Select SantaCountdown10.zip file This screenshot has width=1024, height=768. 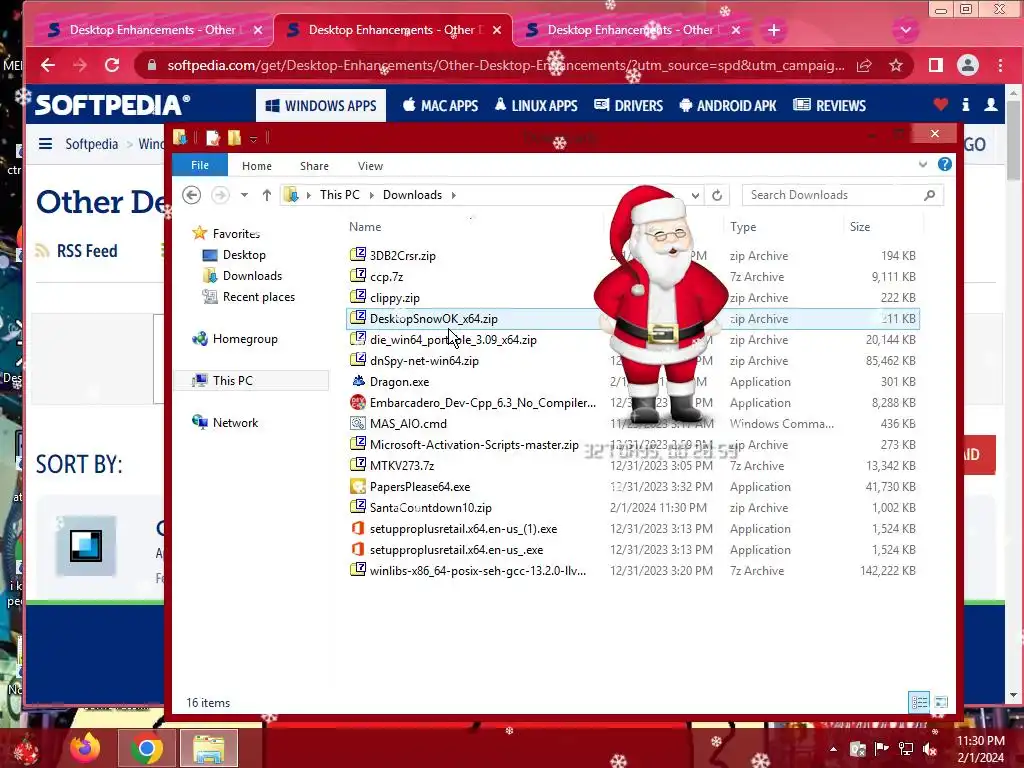(430, 507)
